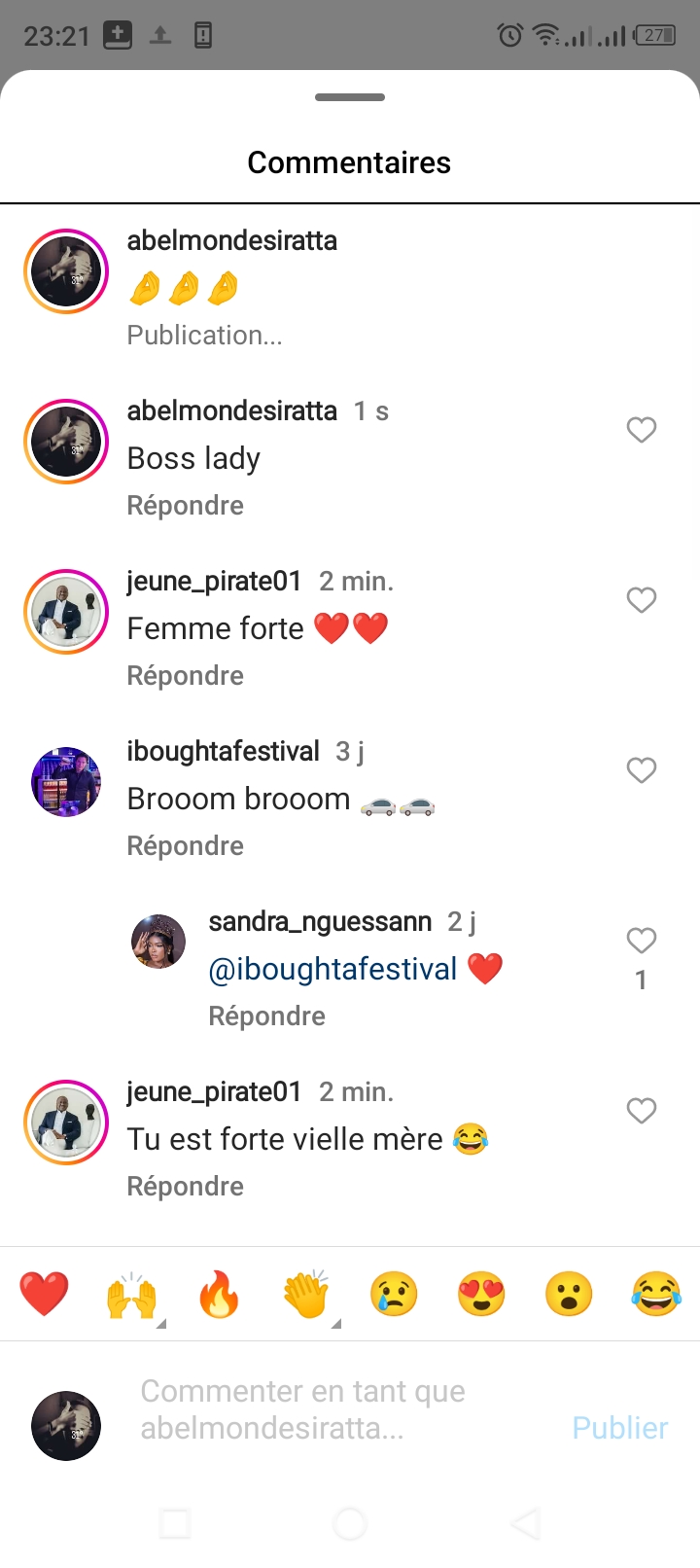Viewport: 700px width, 1568px height.
Task: Reply to the "Boss lady" comment
Action: (x=186, y=506)
